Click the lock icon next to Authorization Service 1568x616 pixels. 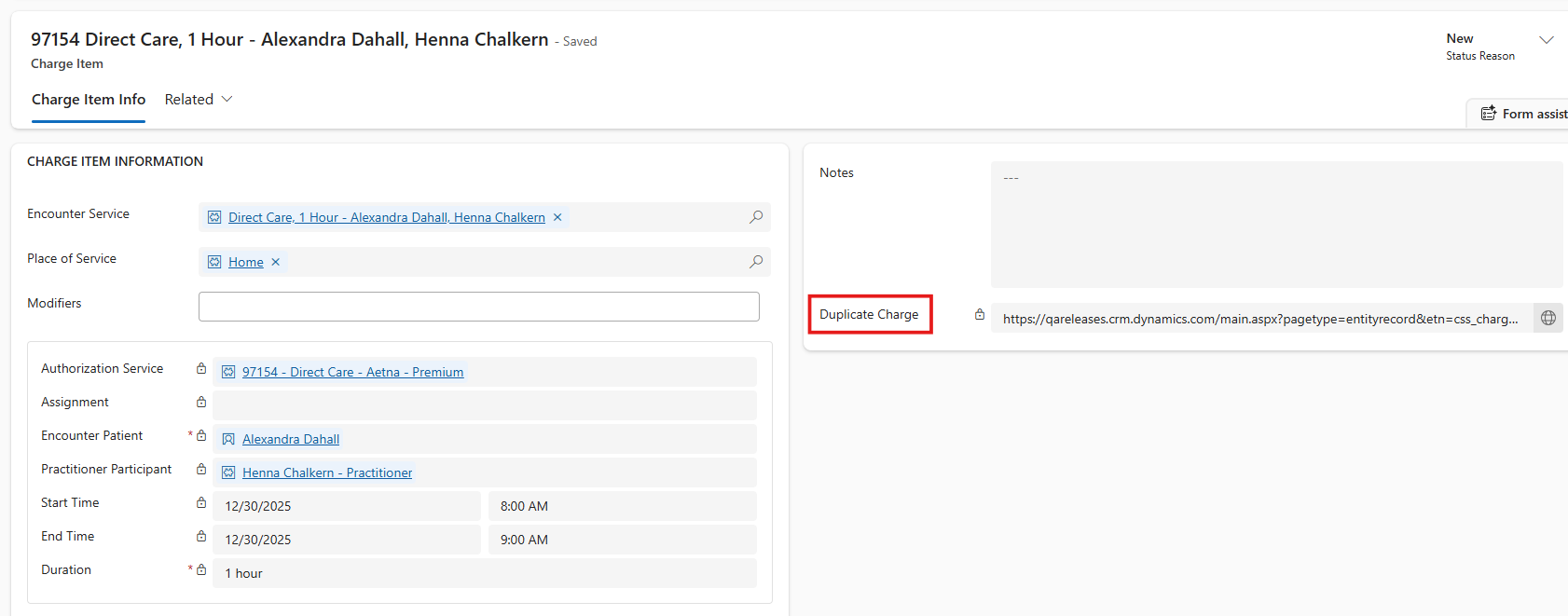(x=201, y=369)
